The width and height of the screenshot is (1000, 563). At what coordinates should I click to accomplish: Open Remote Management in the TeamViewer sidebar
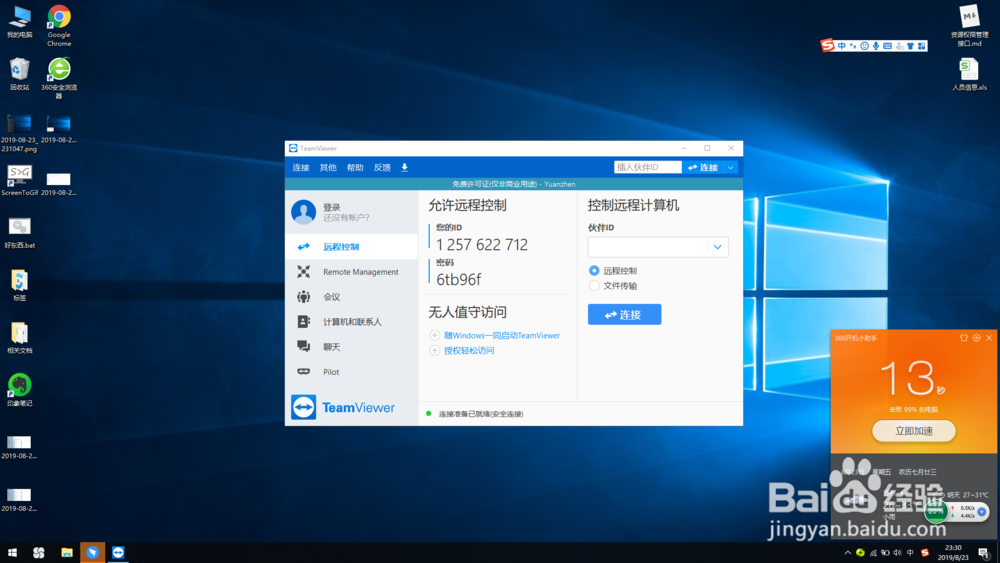pos(351,272)
